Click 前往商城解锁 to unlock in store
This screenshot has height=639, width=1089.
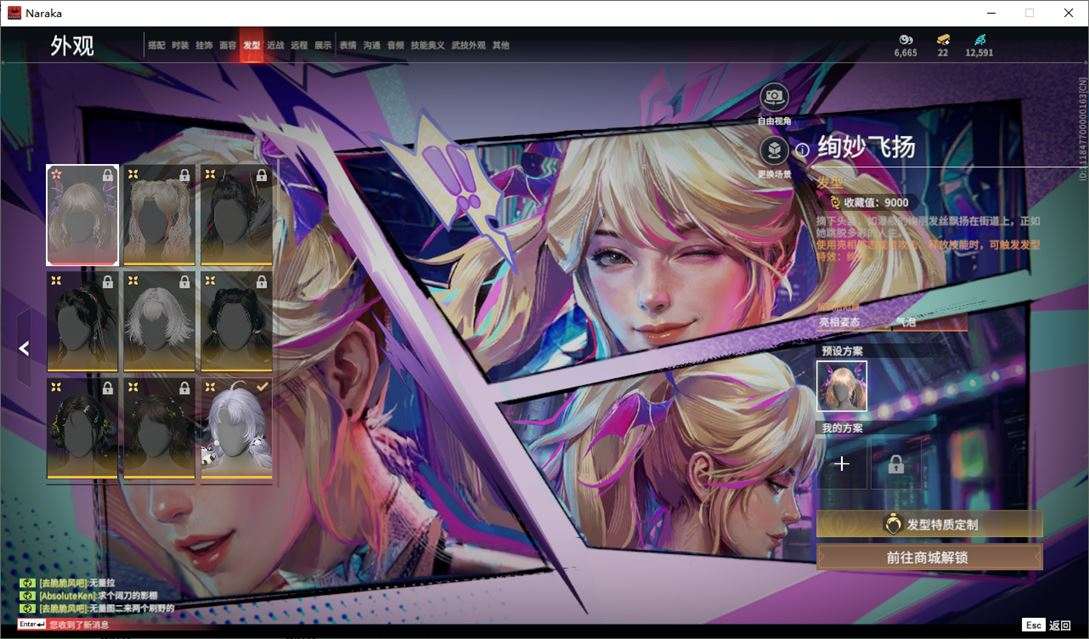(x=929, y=557)
